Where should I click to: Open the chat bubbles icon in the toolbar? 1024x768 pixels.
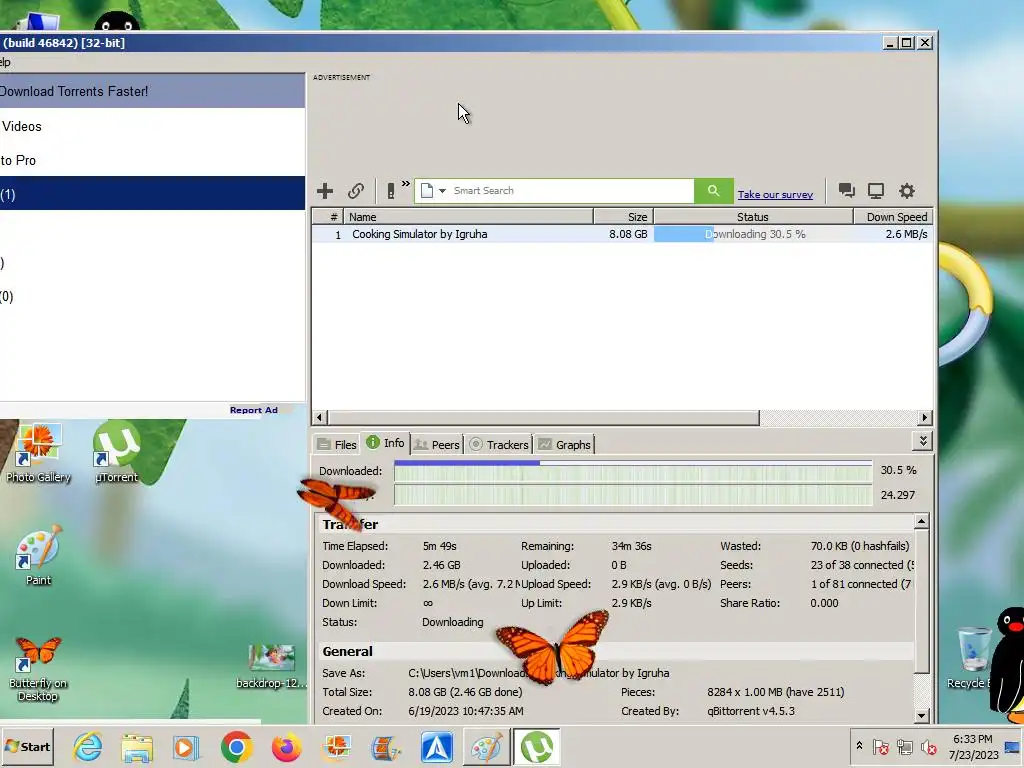pyautogui.click(x=846, y=191)
